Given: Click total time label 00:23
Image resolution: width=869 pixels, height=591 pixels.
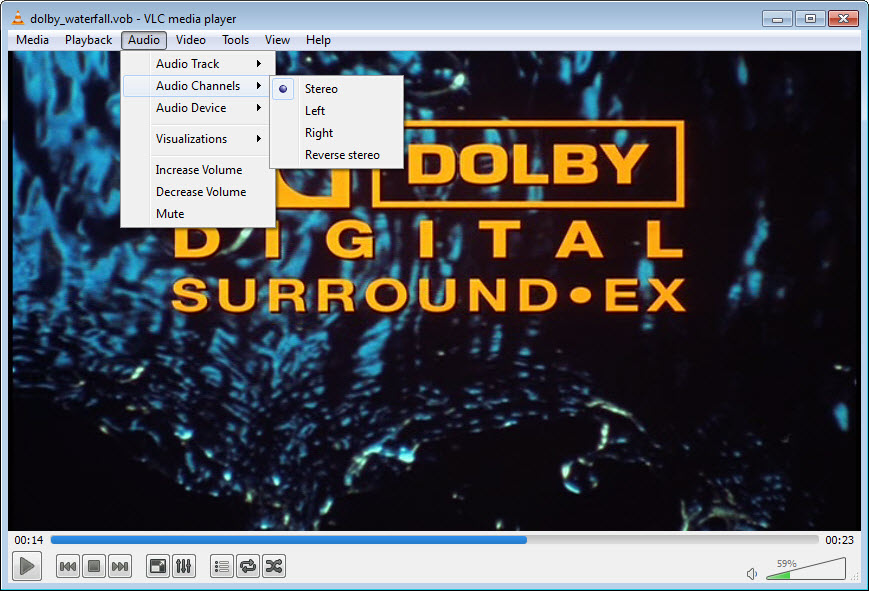Looking at the screenshot, I should tap(839, 540).
